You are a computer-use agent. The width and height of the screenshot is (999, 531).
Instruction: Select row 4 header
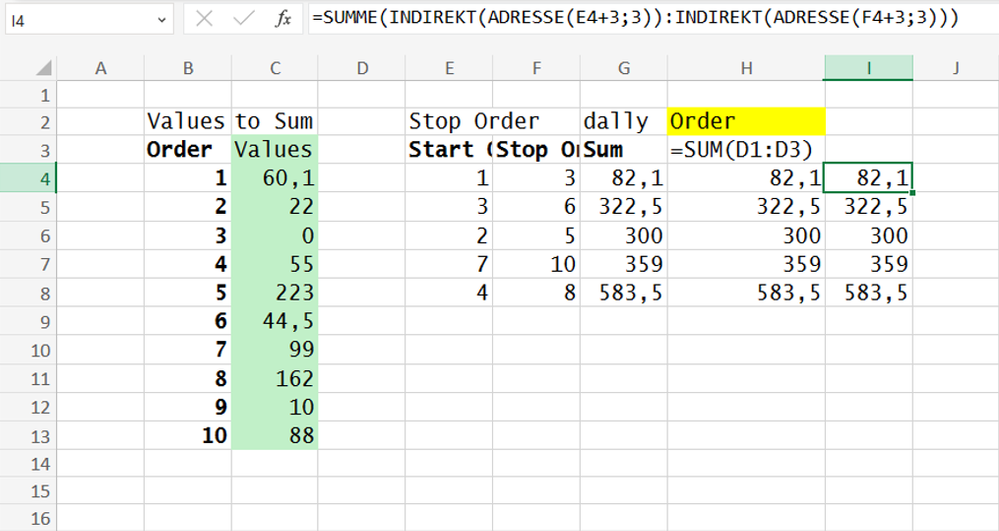pos(29,178)
